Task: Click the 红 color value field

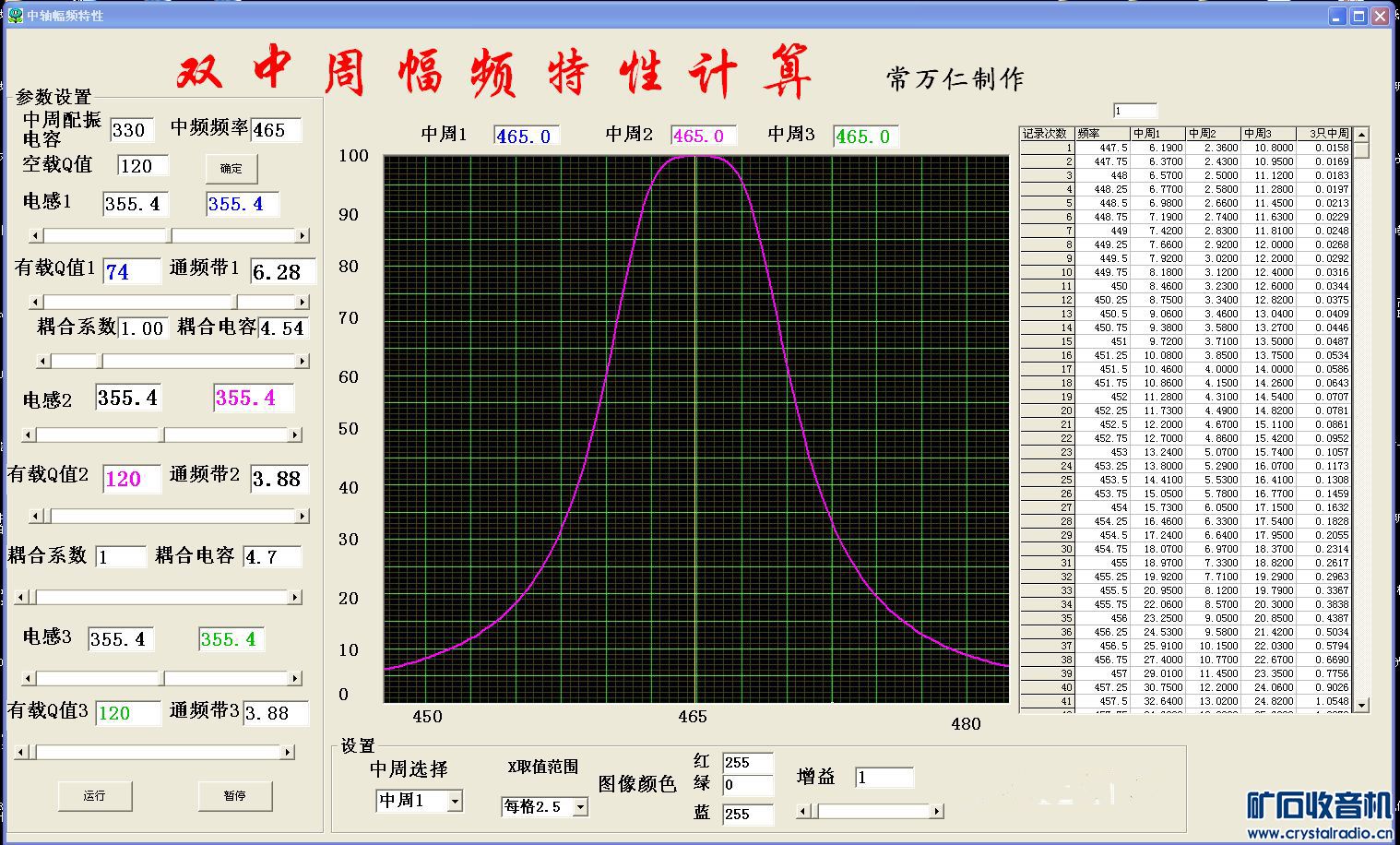Action: (747, 763)
